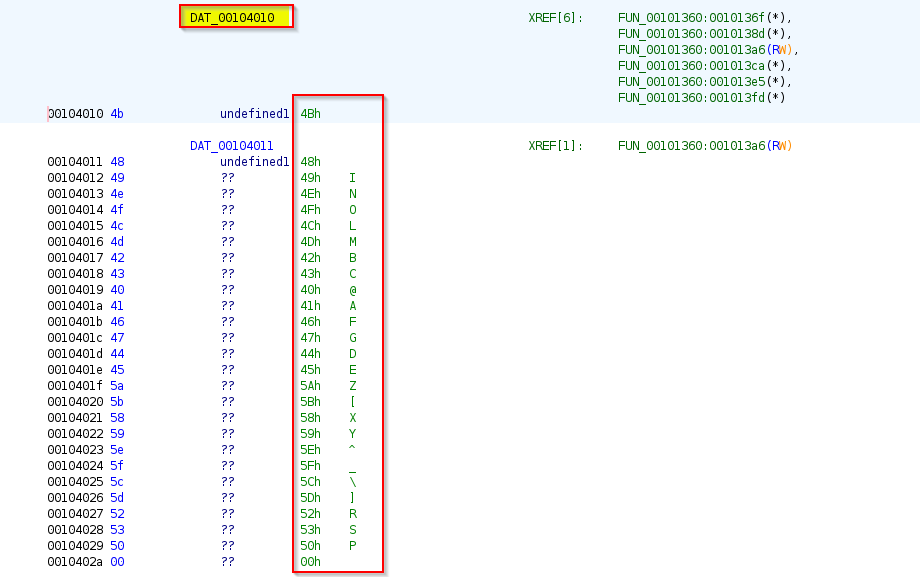Select address 0010402a
920x577 pixels.
(75, 562)
